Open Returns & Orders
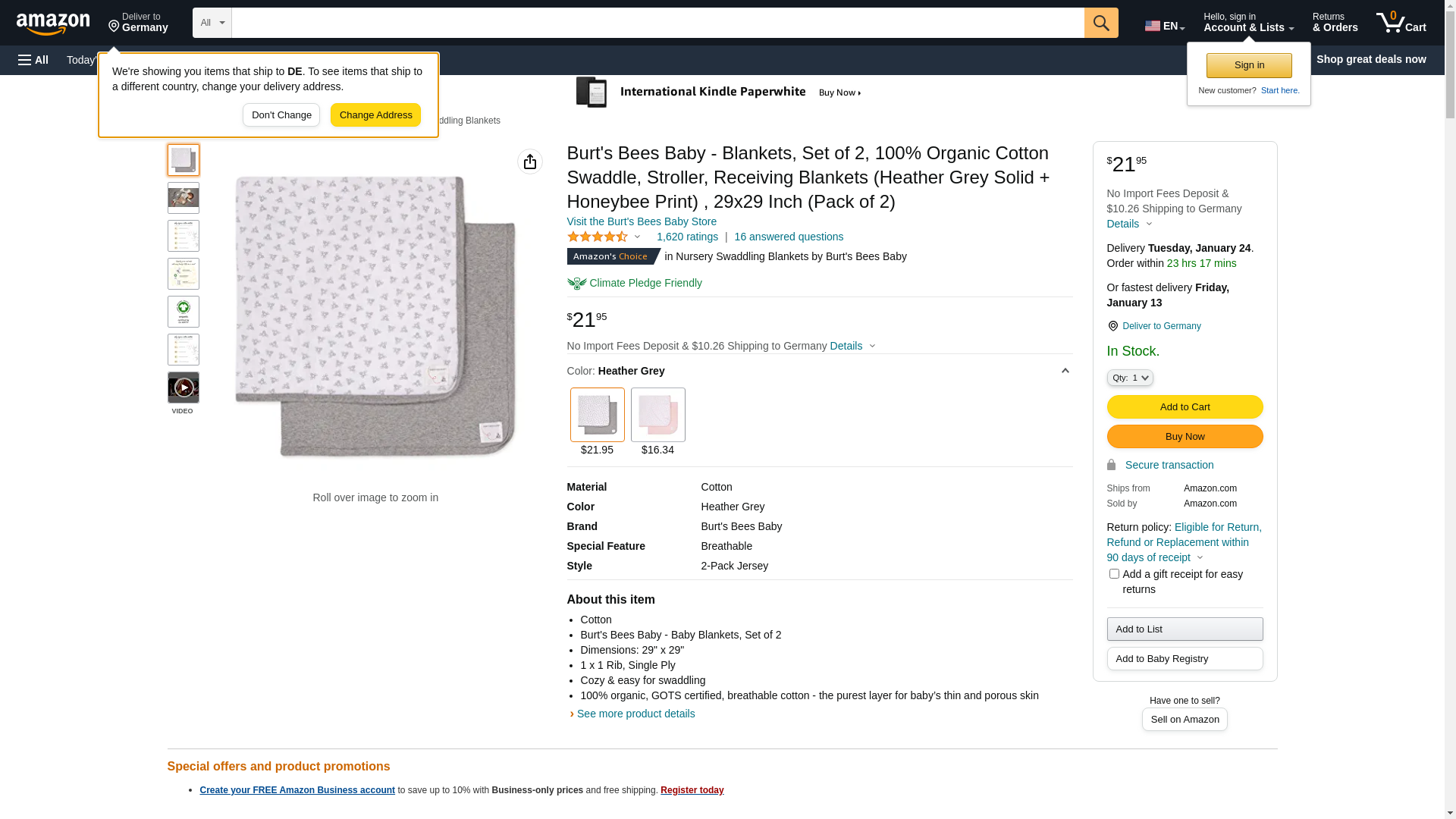Screen dimensions: 1456x819 (x=1335, y=23)
